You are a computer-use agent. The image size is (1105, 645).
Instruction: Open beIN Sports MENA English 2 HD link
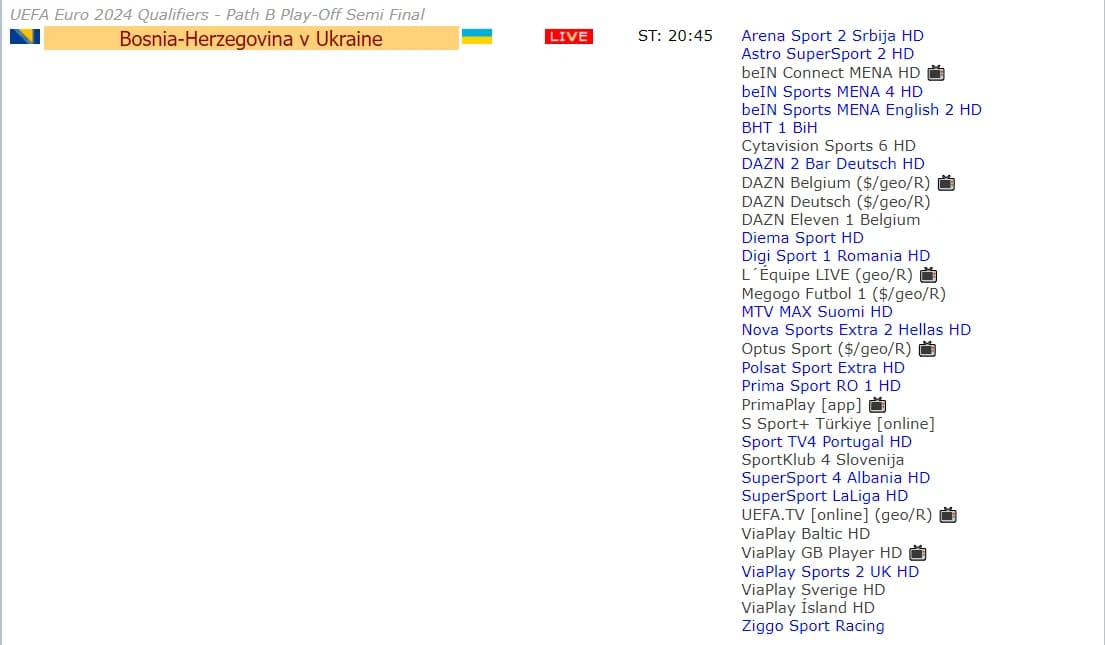pyautogui.click(x=861, y=109)
